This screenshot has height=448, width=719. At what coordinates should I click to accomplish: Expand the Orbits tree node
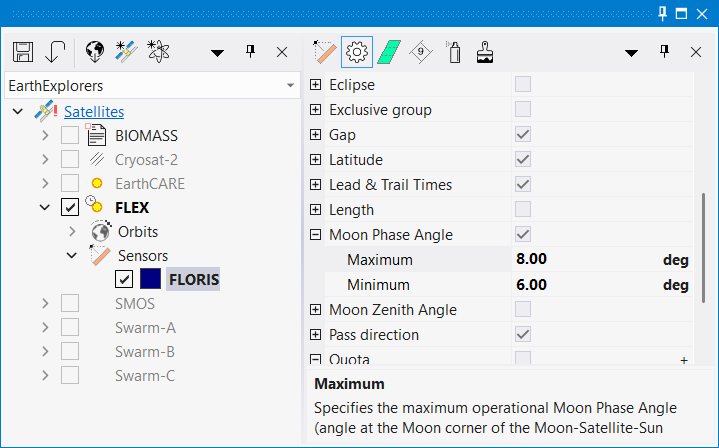[72, 232]
